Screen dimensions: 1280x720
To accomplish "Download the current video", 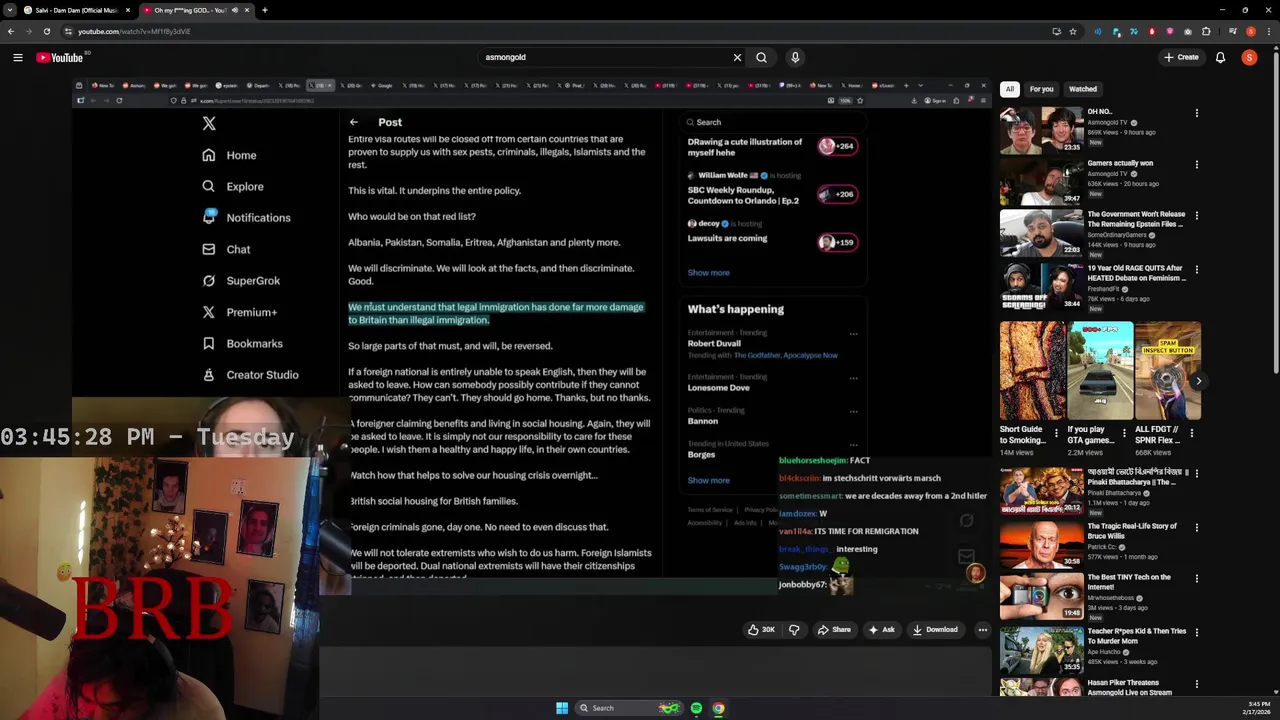I will 935,630.
